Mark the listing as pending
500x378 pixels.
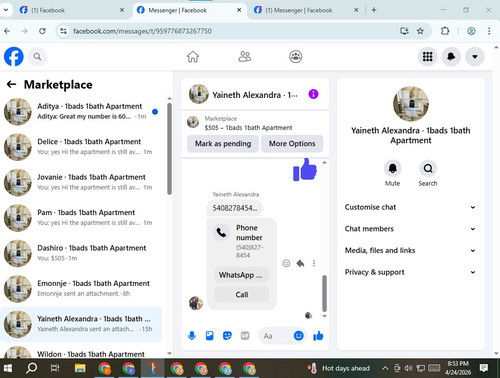pos(223,144)
